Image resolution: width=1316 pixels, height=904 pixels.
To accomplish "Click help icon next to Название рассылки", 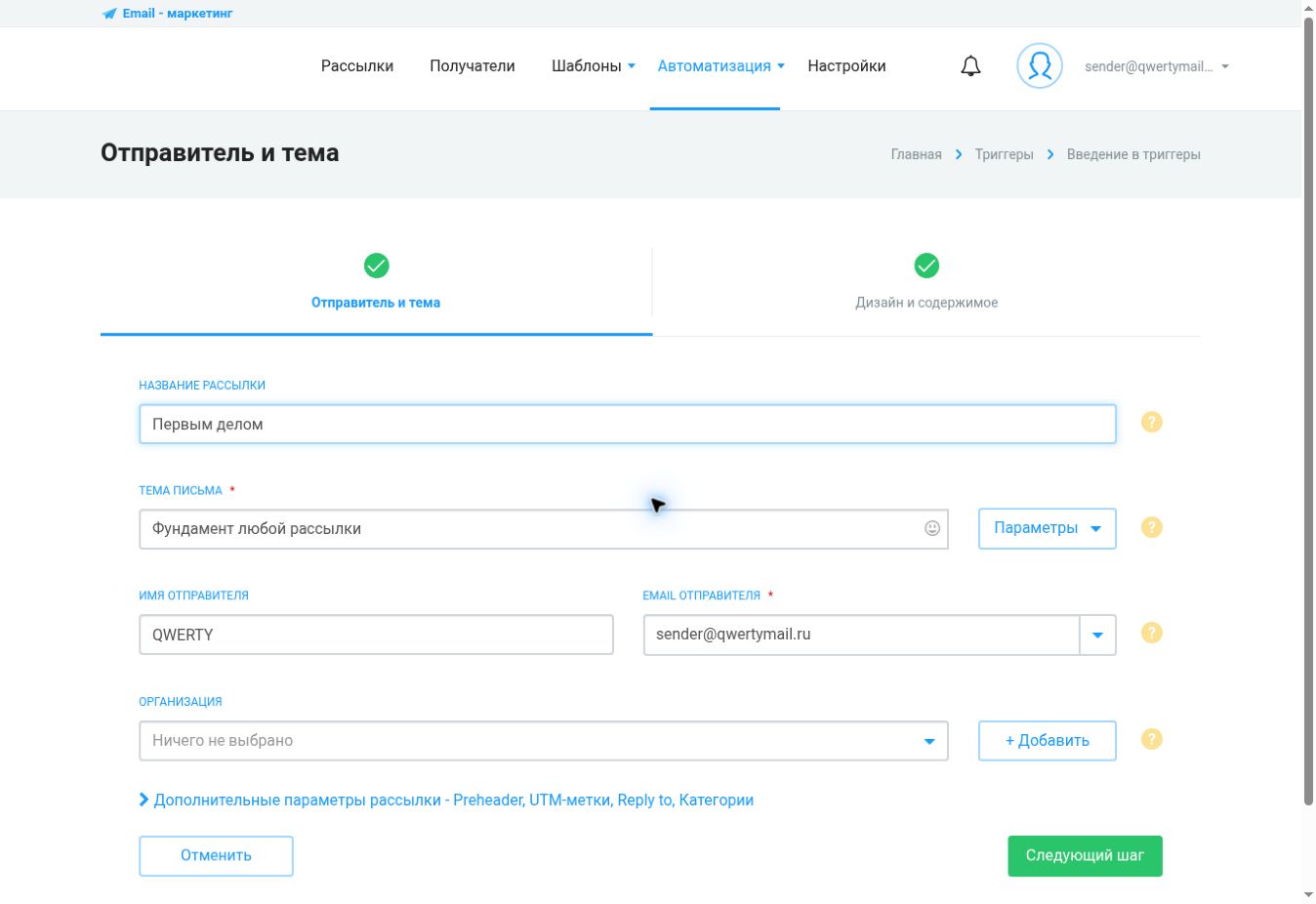I will click(1152, 423).
